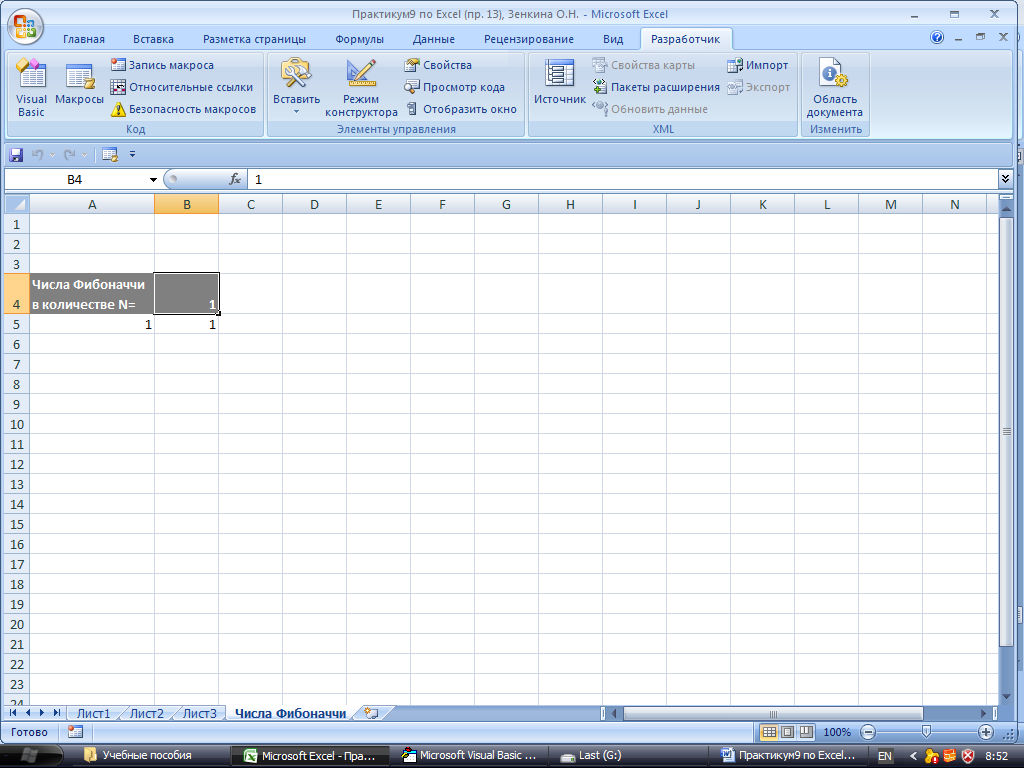This screenshot has width=1024, height=768.
Task: Open the XML Источник pane
Action: point(560,82)
